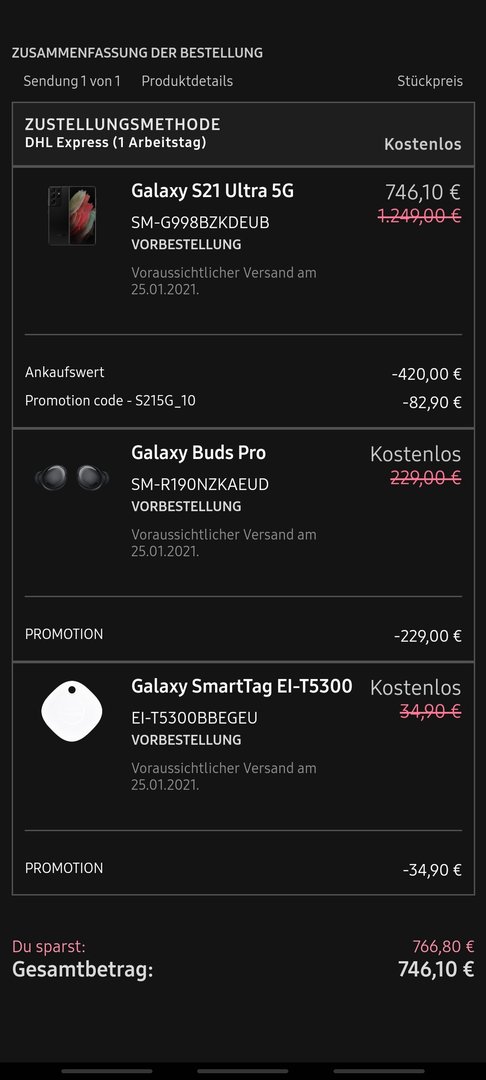Tap the Stückpreis column header
The image size is (486, 1080).
point(430,81)
